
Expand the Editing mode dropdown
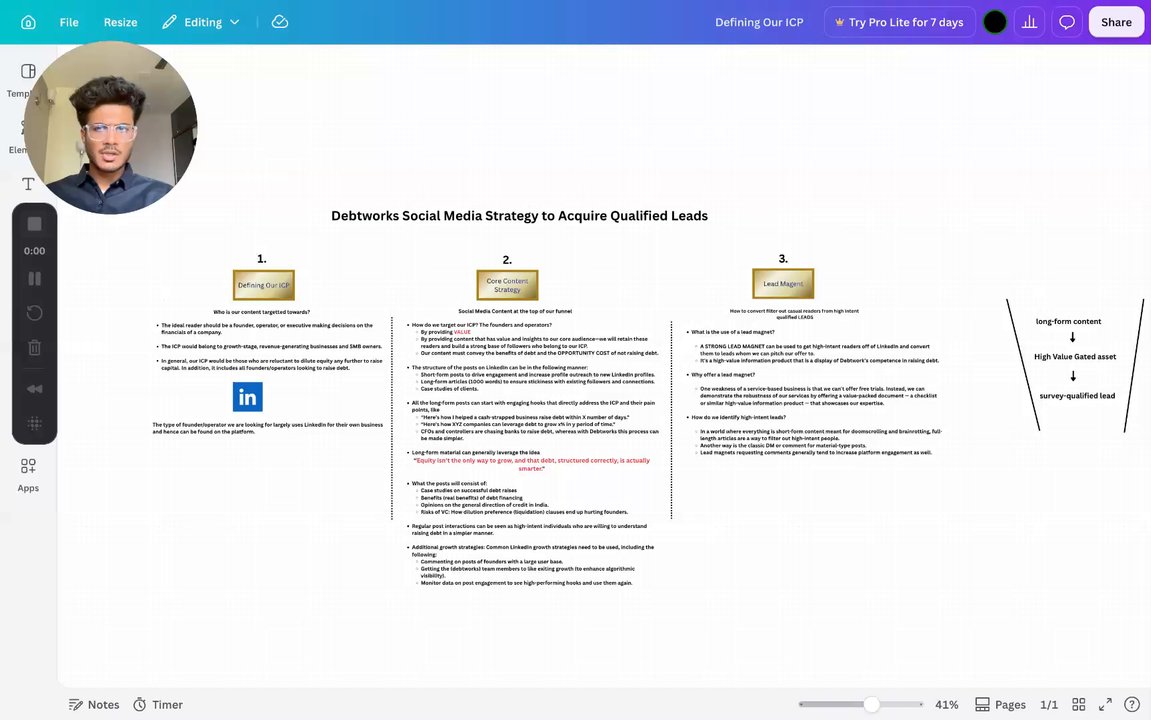coord(201,22)
